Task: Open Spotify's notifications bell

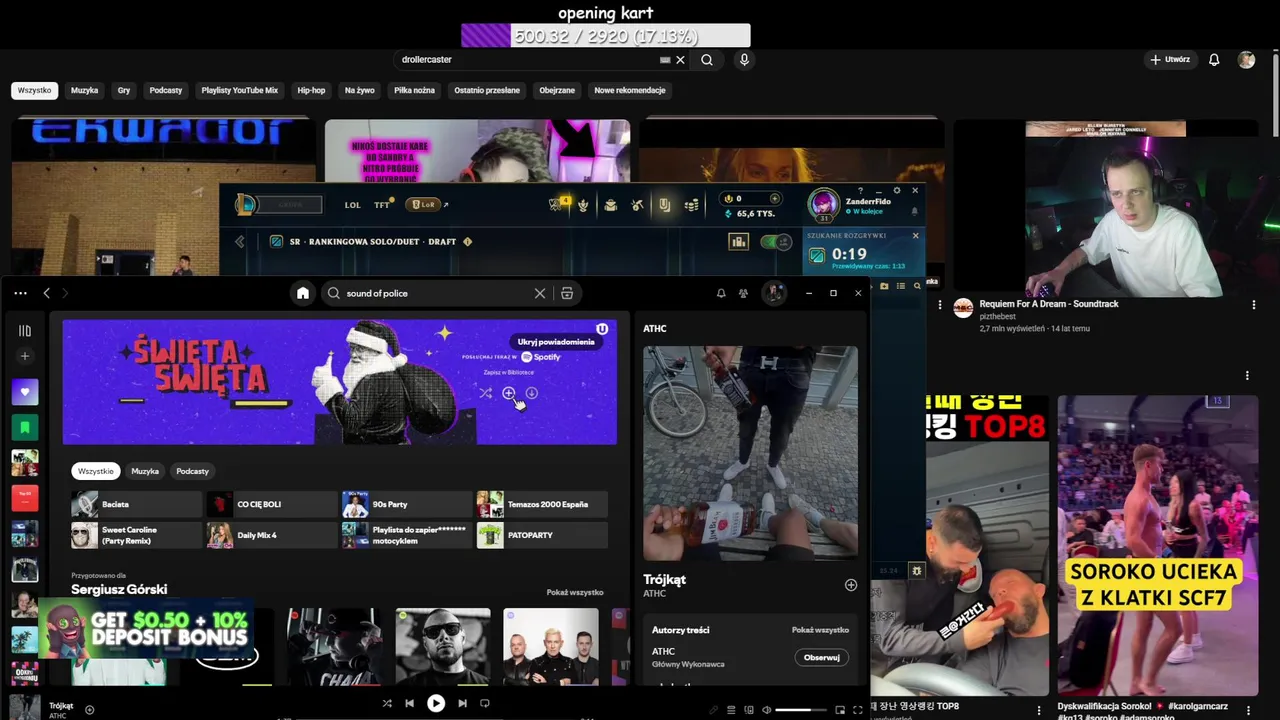Action: pyautogui.click(x=721, y=293)
